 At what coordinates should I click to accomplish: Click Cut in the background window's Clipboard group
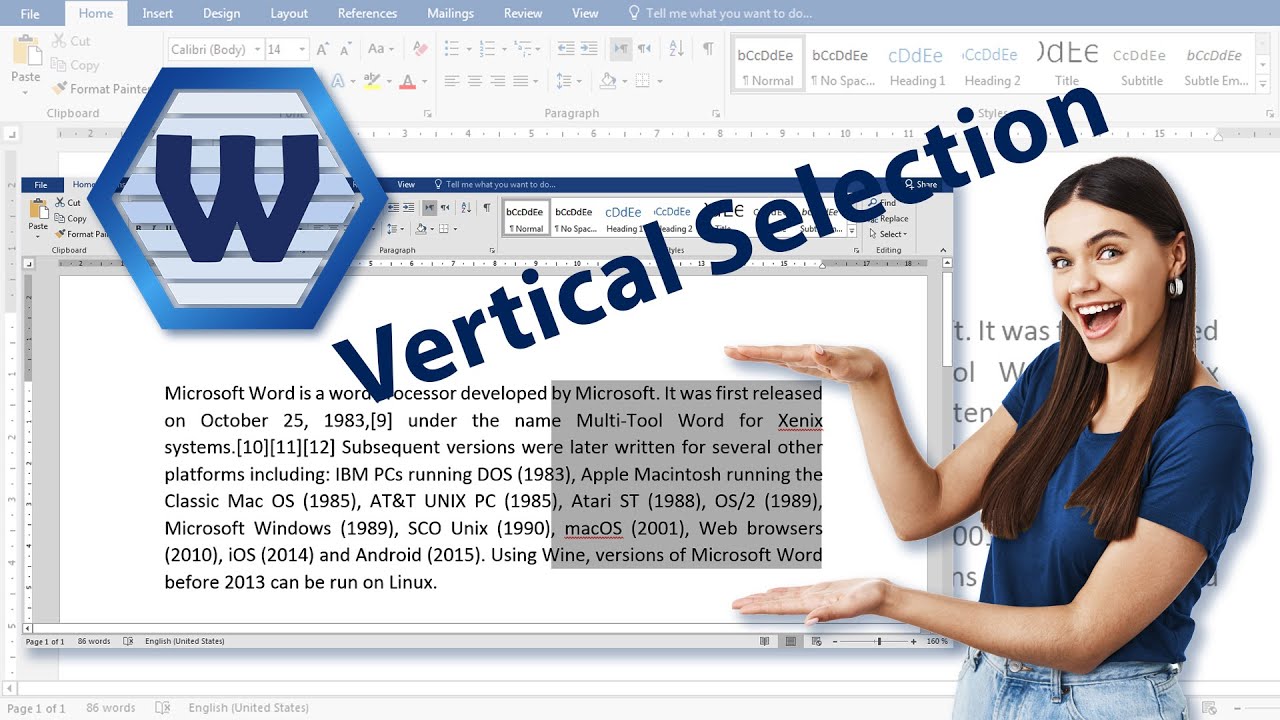click(x=70, y=41)
